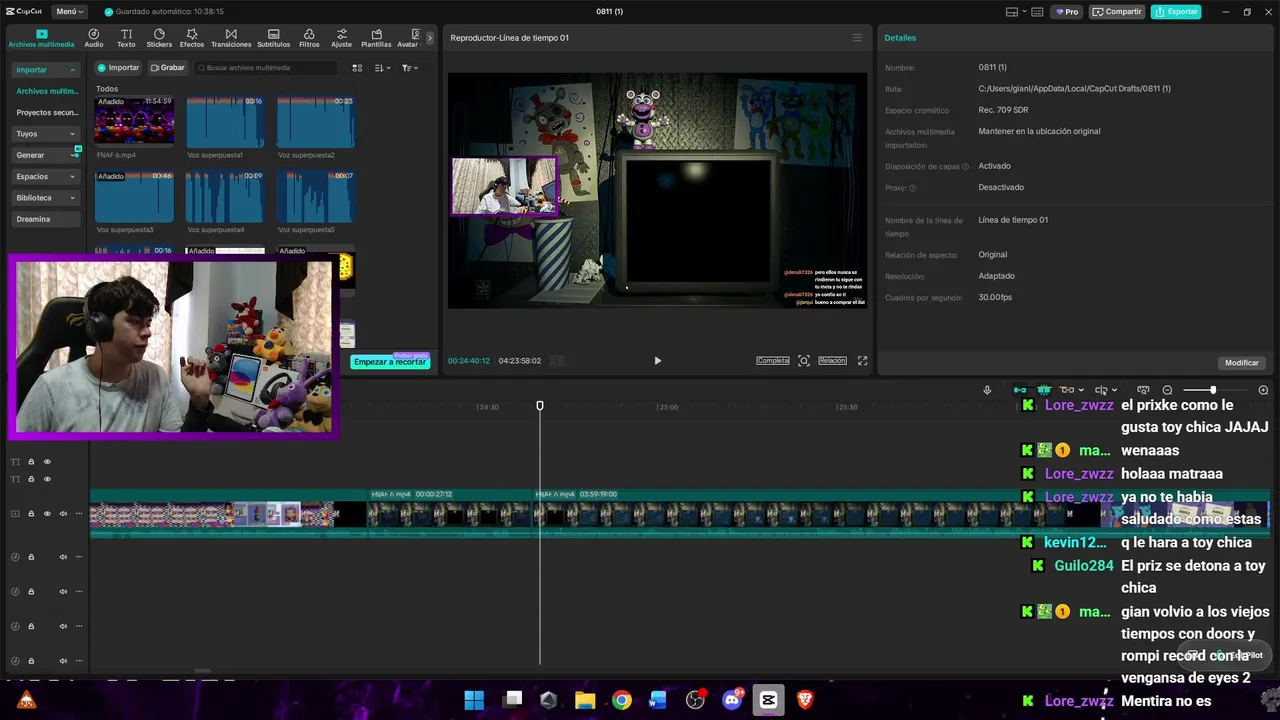Viewport: 1280px width, 720px height.
Task: Hide the main video track with eye icon
Action: click(x=47, y=514)
